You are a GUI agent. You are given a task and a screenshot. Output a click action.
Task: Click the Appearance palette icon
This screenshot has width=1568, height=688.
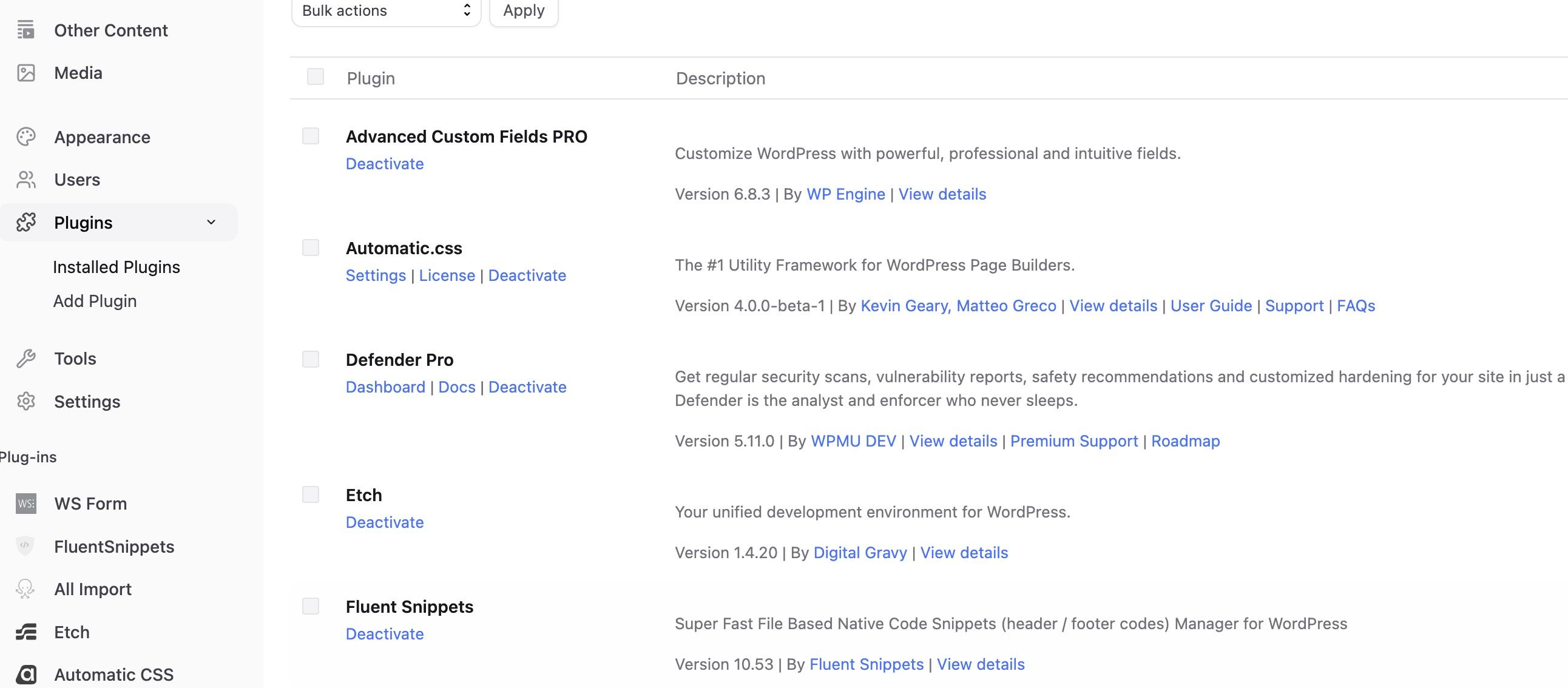pyautogui.click(x=25, y=137)
